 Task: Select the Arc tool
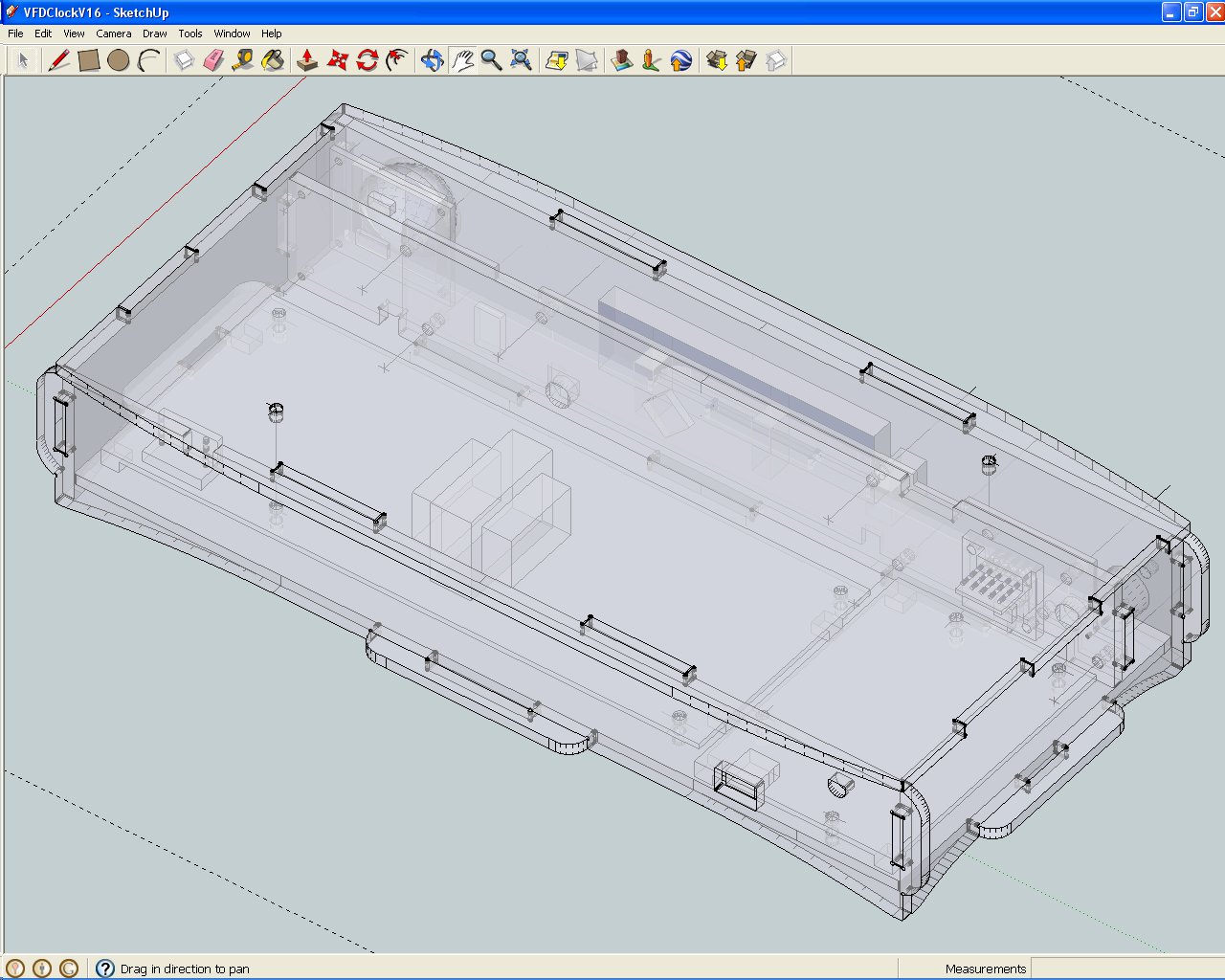148,61
